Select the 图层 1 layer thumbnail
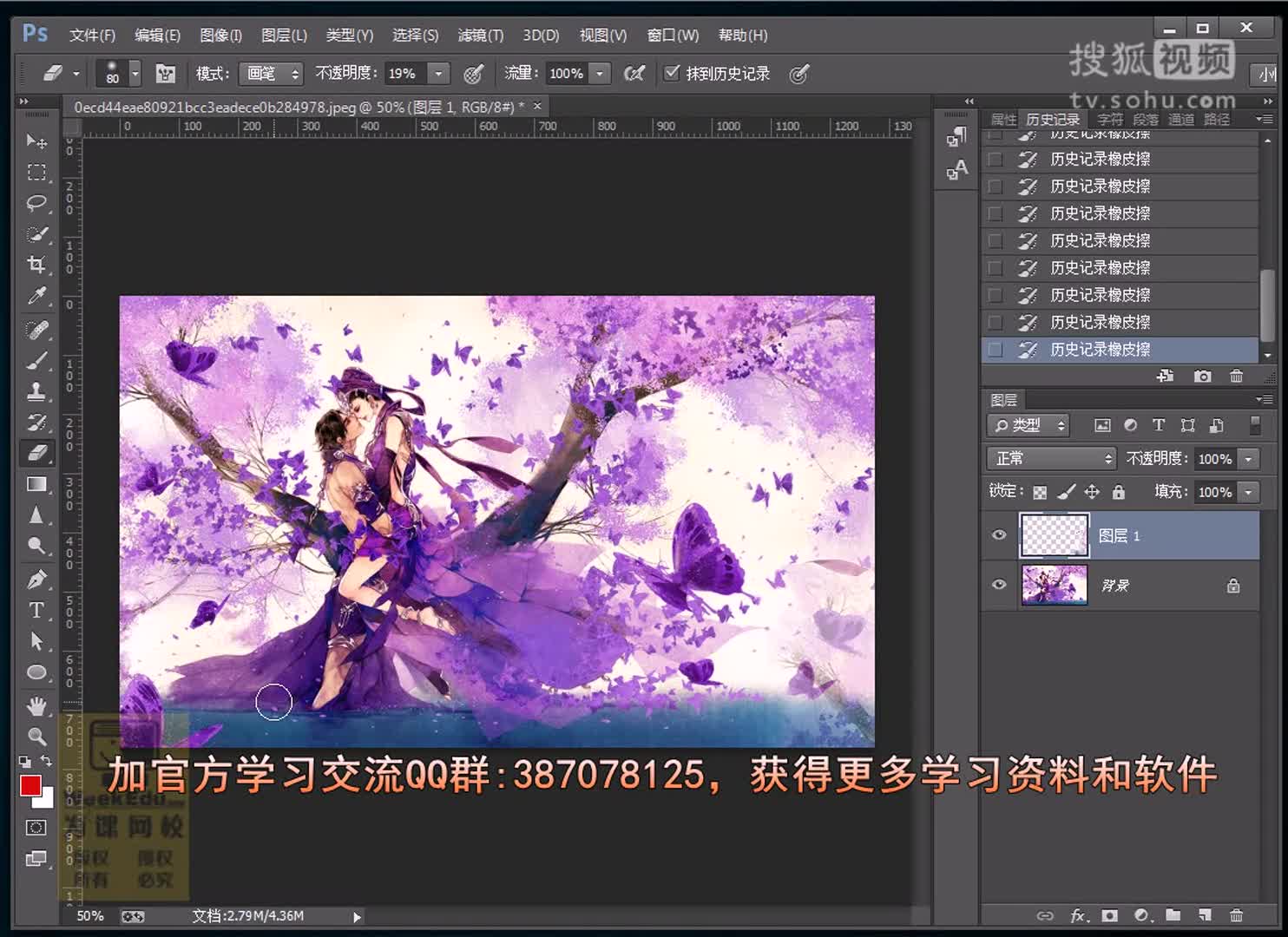The image size is (1288, 937). (x=1055, y=535)
